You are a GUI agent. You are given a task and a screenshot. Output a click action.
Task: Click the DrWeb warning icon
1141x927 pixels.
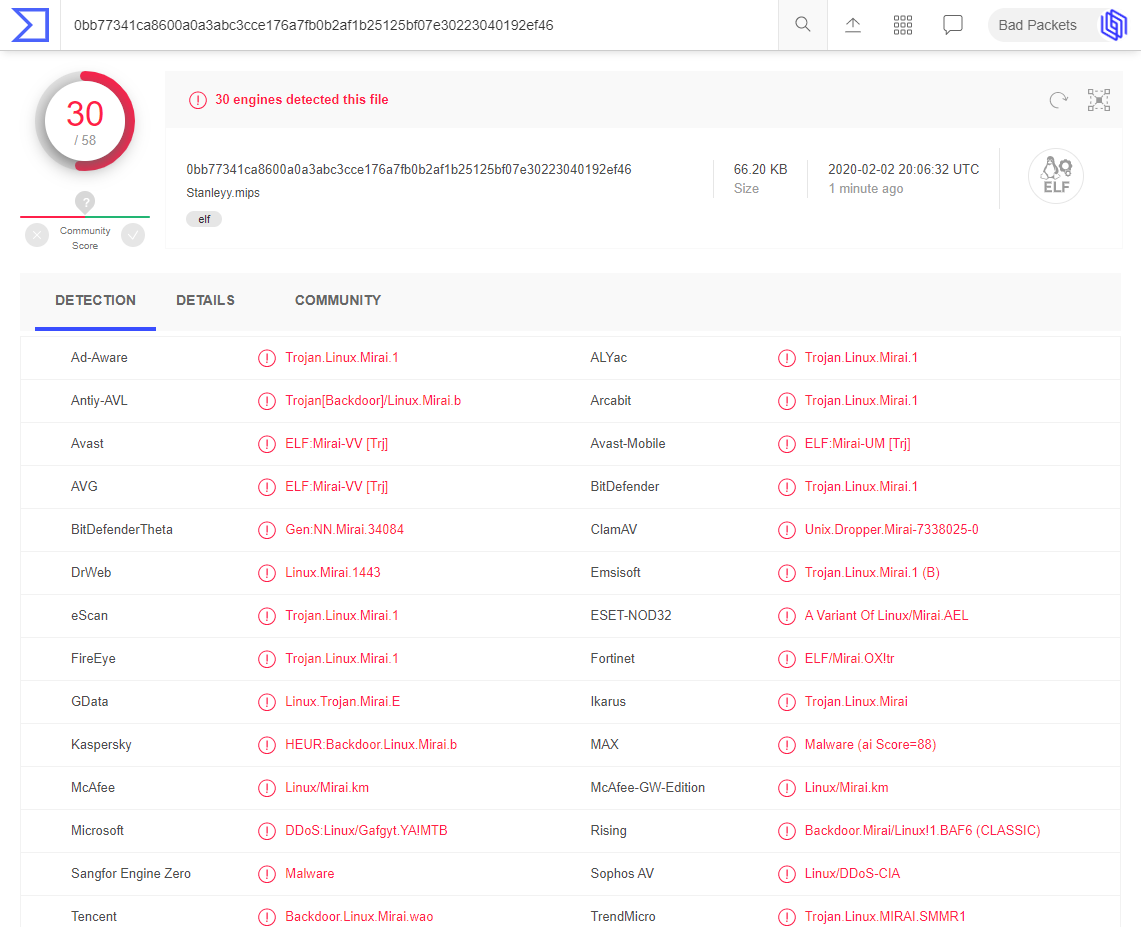267,573
